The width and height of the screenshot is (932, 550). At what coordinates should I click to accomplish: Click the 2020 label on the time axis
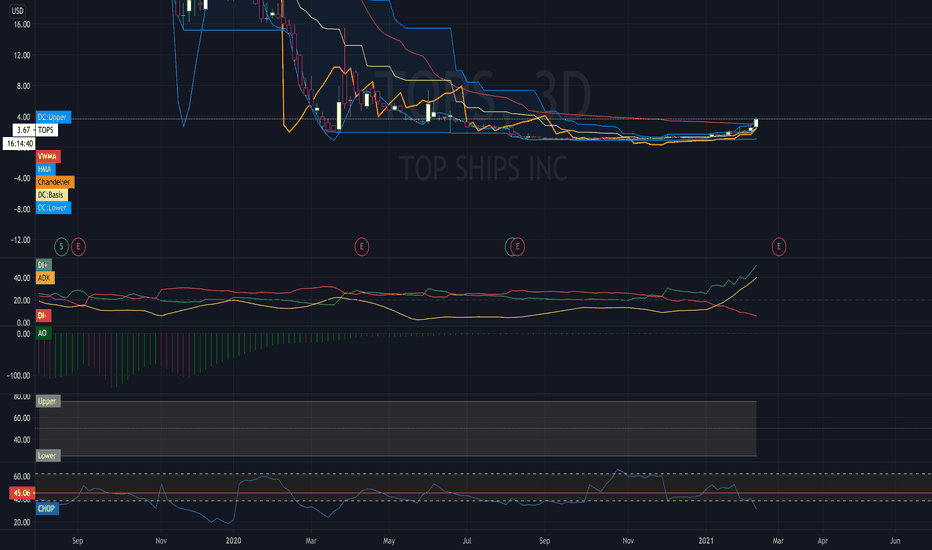(x=234, y=540)
